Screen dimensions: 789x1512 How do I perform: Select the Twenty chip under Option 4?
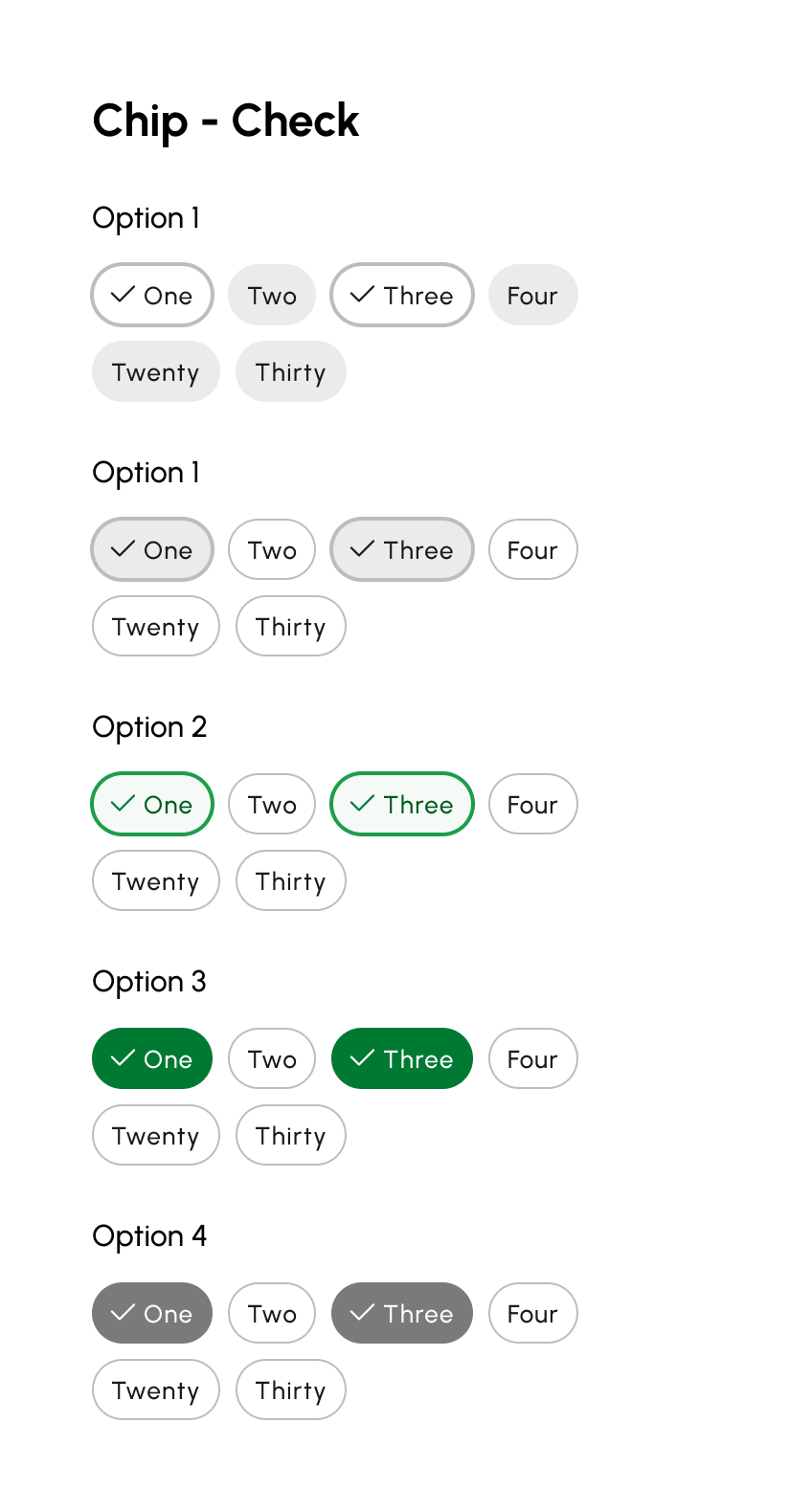point(156,1390)
